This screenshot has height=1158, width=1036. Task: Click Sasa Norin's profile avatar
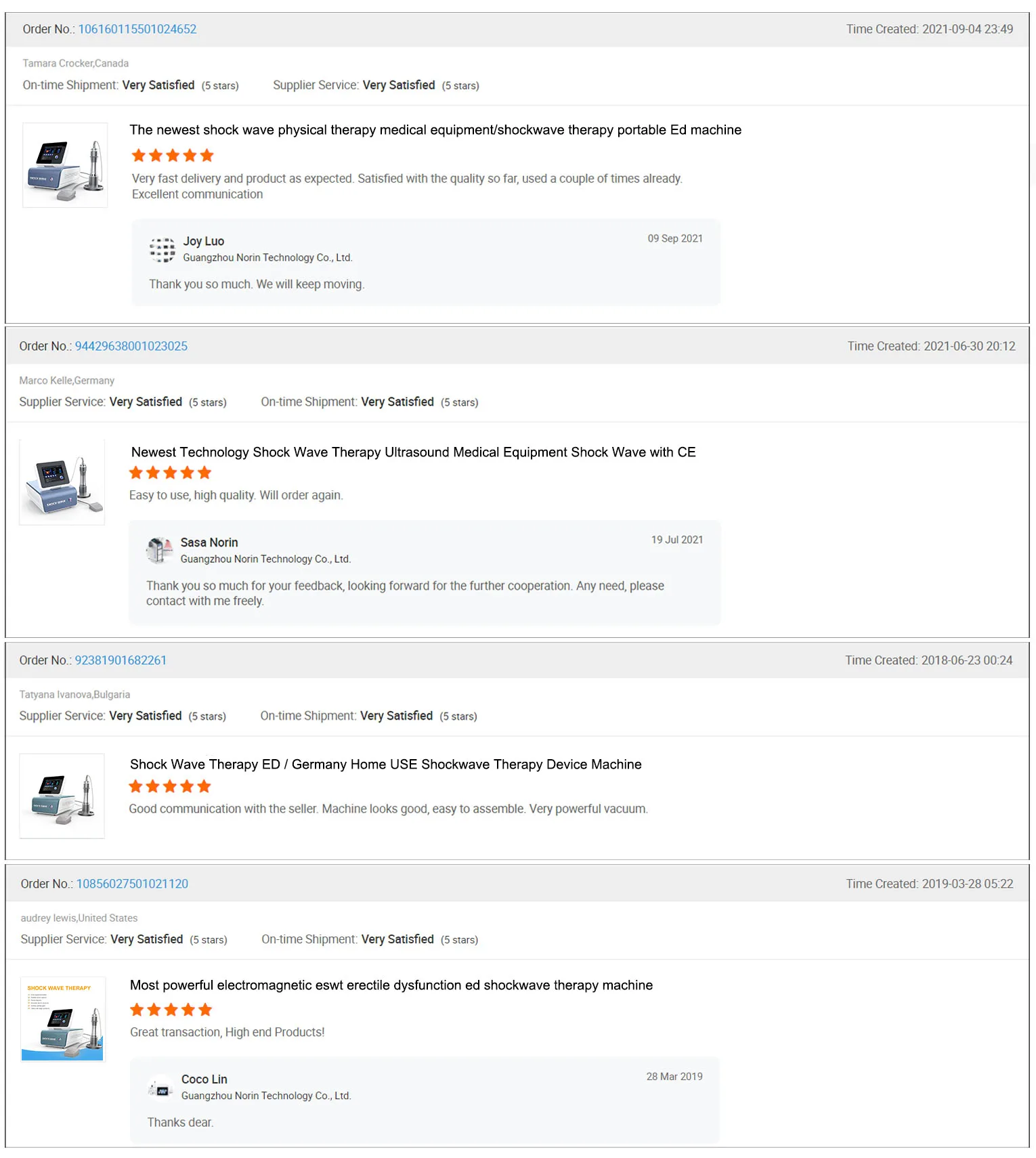[x=160, y=550]
